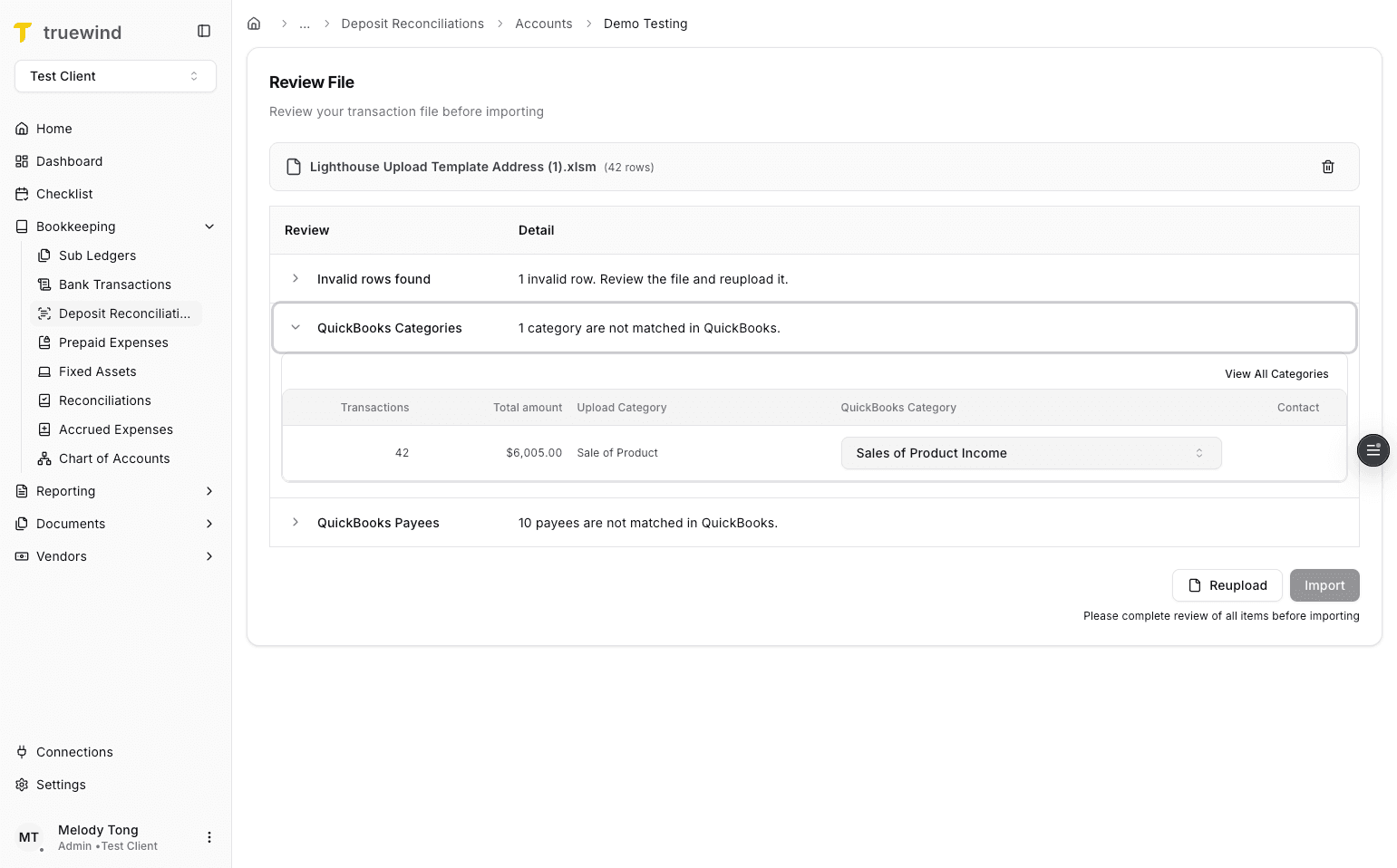Click Demo Testing in the breadcrumb
The width and height of the screenshot is (1397, 868).
tap(645, 24)
